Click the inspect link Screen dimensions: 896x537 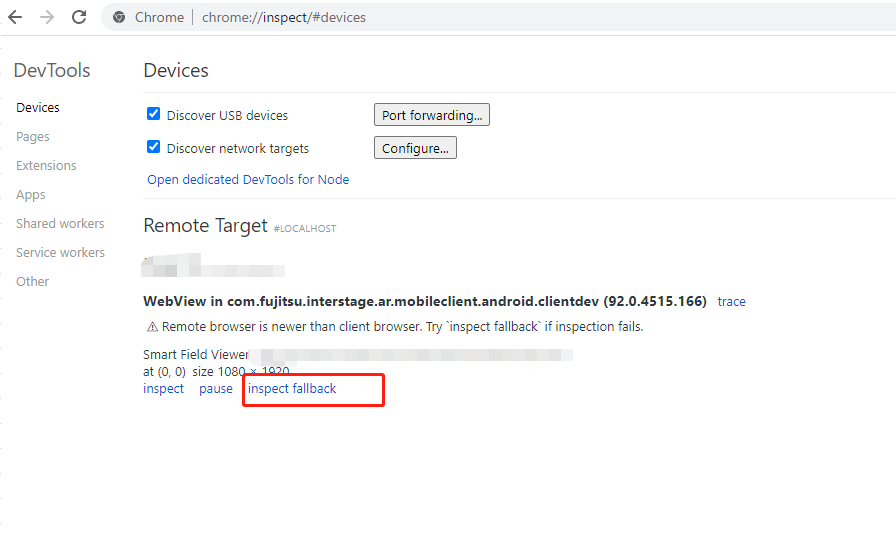[164, 389]
